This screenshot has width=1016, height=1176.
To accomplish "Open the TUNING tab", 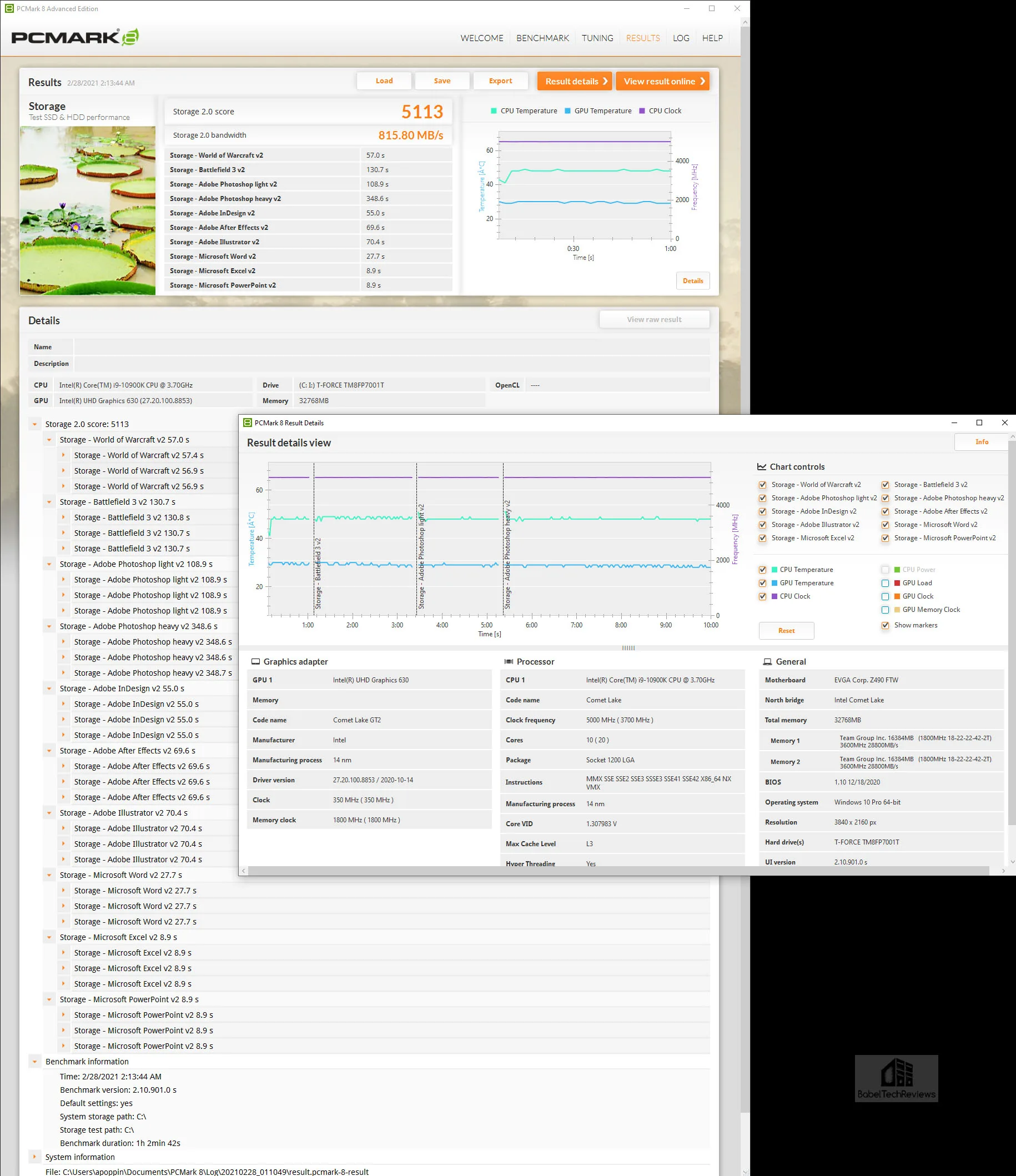I will 597,38.
